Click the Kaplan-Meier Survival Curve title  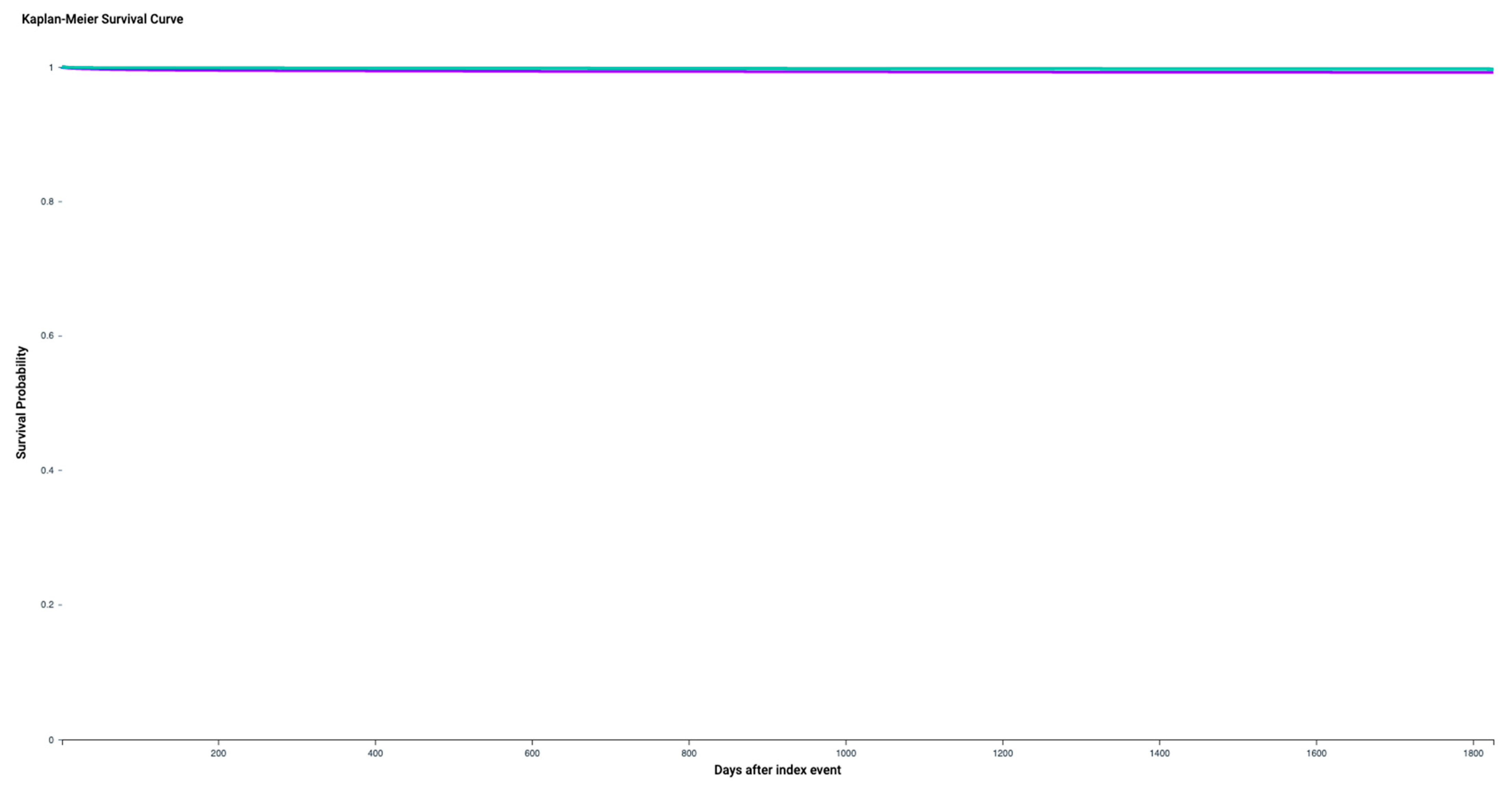click(x=102, y=19)
